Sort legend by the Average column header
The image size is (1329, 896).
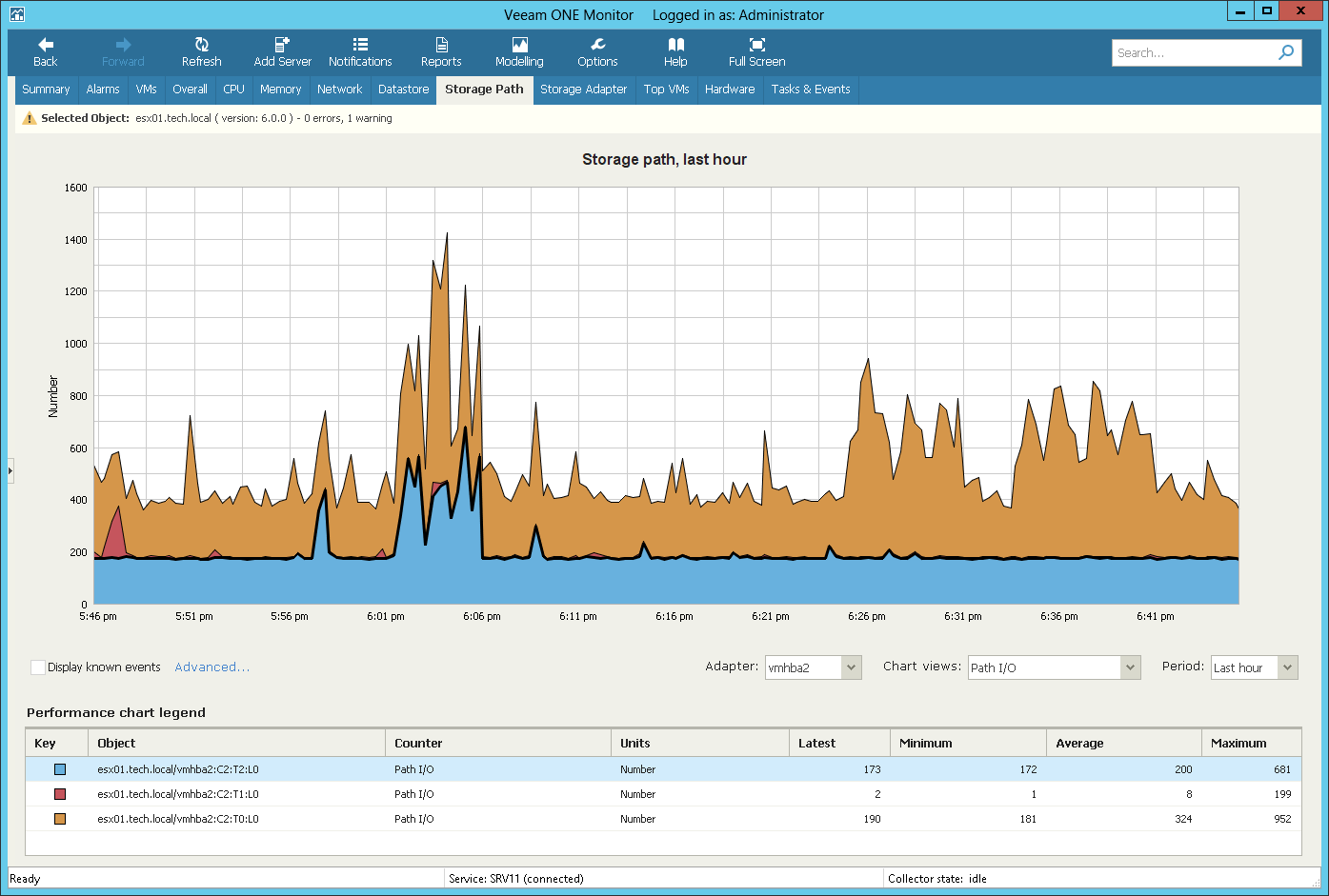[x=1123, y=743]
